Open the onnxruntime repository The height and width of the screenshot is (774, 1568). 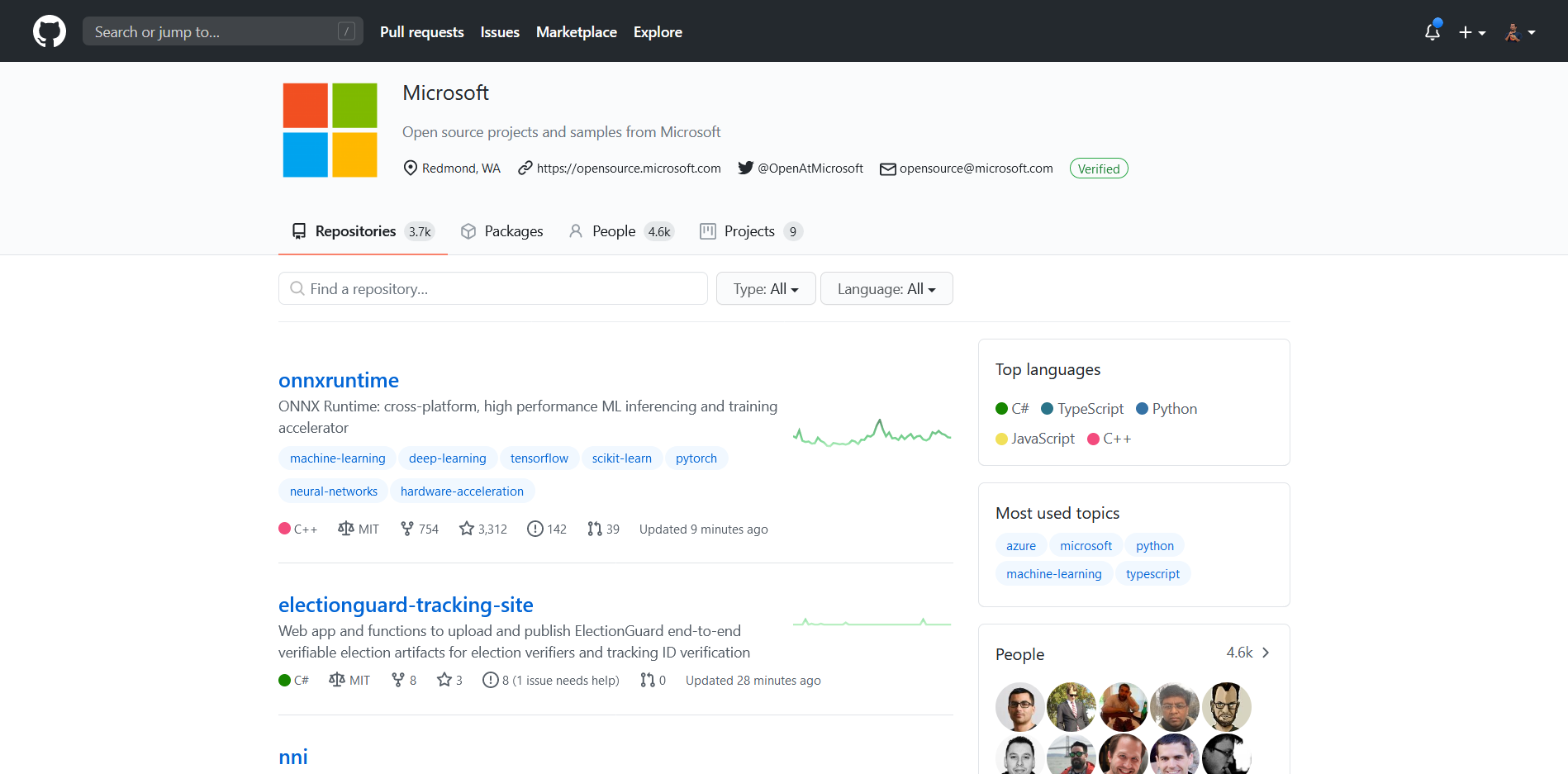[339, 380]
